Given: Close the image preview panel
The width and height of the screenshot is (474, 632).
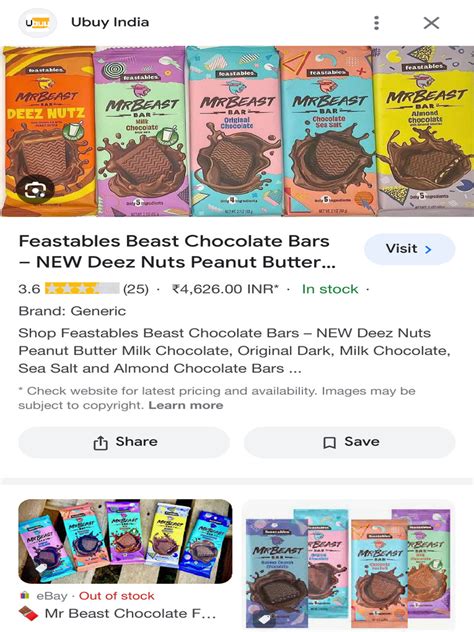Looking at the screenshot, I should click(431, 23).
